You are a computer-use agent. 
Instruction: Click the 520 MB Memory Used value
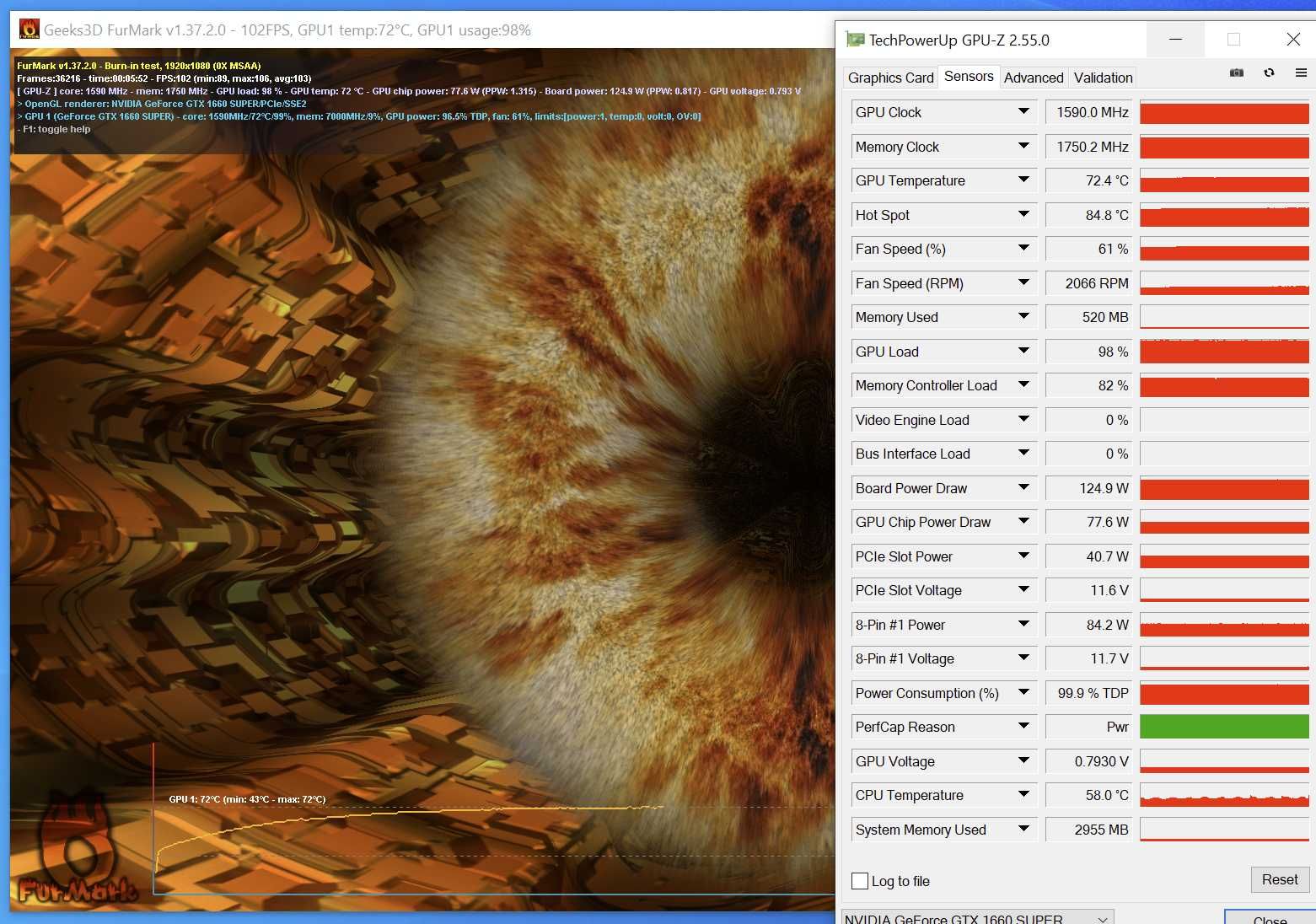click(1089, 317)
